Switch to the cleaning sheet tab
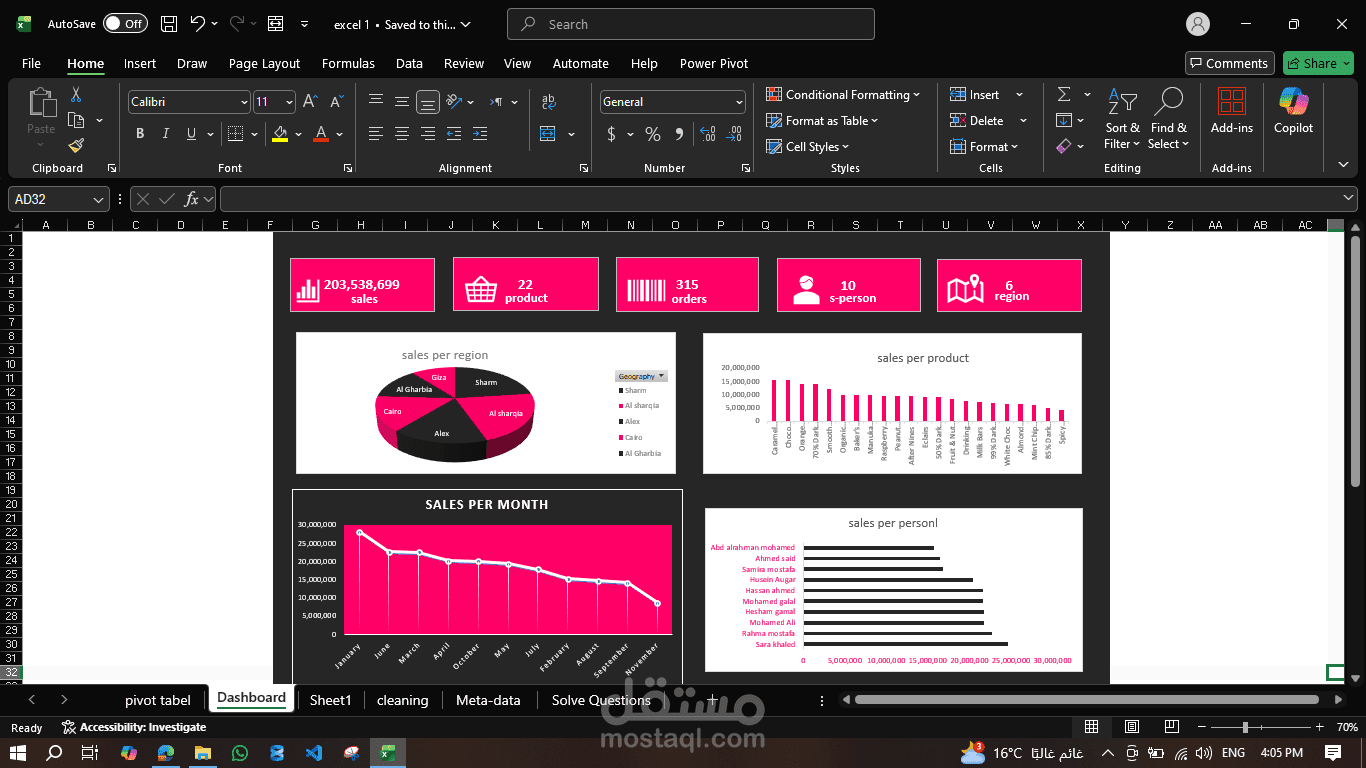Viewport: 1366px width, 768px height. coord(402,700)
